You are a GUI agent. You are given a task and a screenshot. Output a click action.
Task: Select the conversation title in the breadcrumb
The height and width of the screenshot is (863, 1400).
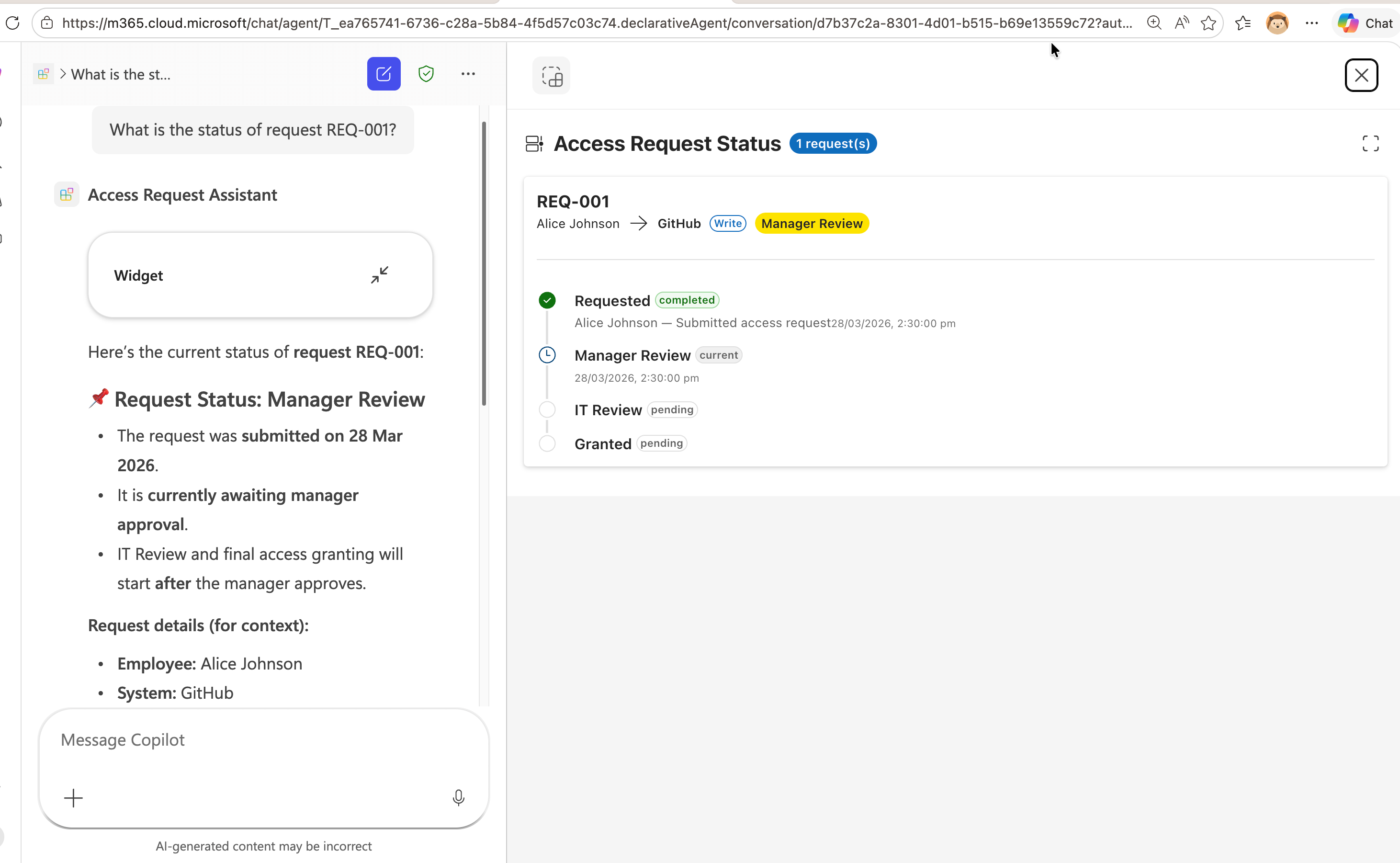pyautogui.click(x=120, y=74)
